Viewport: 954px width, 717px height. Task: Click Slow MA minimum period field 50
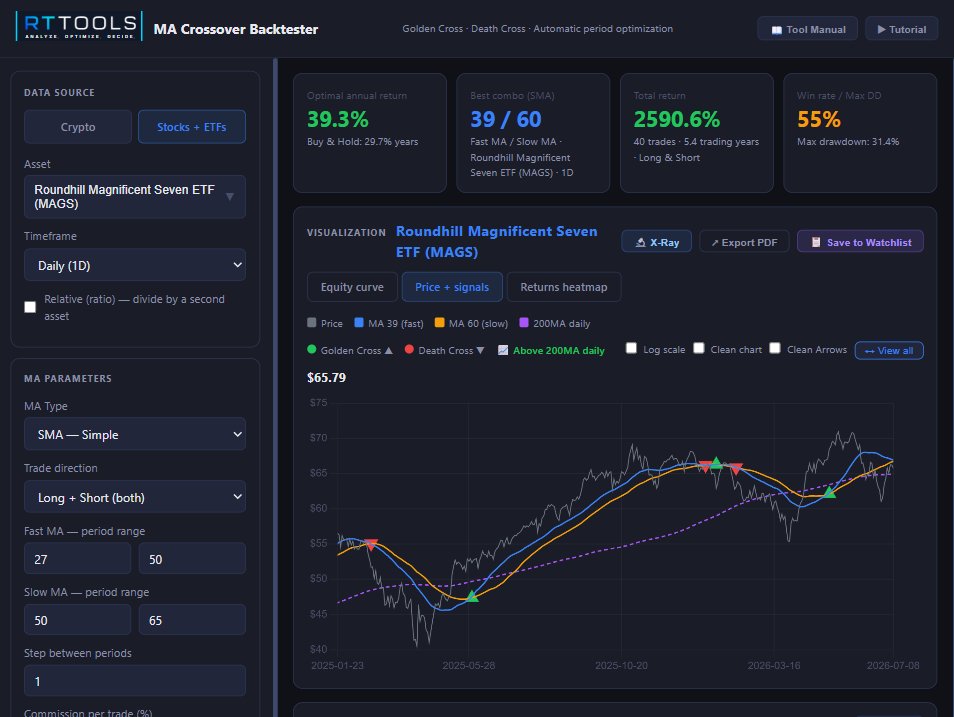77,620
